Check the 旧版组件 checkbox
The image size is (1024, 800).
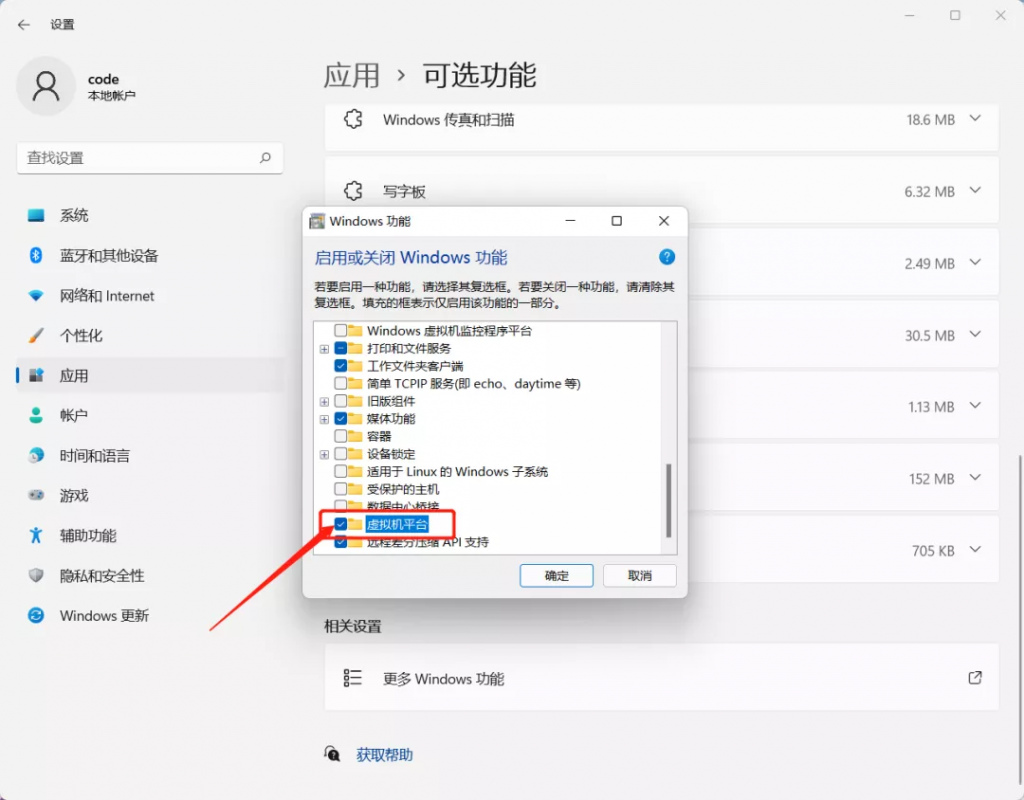tap(340, 401)
